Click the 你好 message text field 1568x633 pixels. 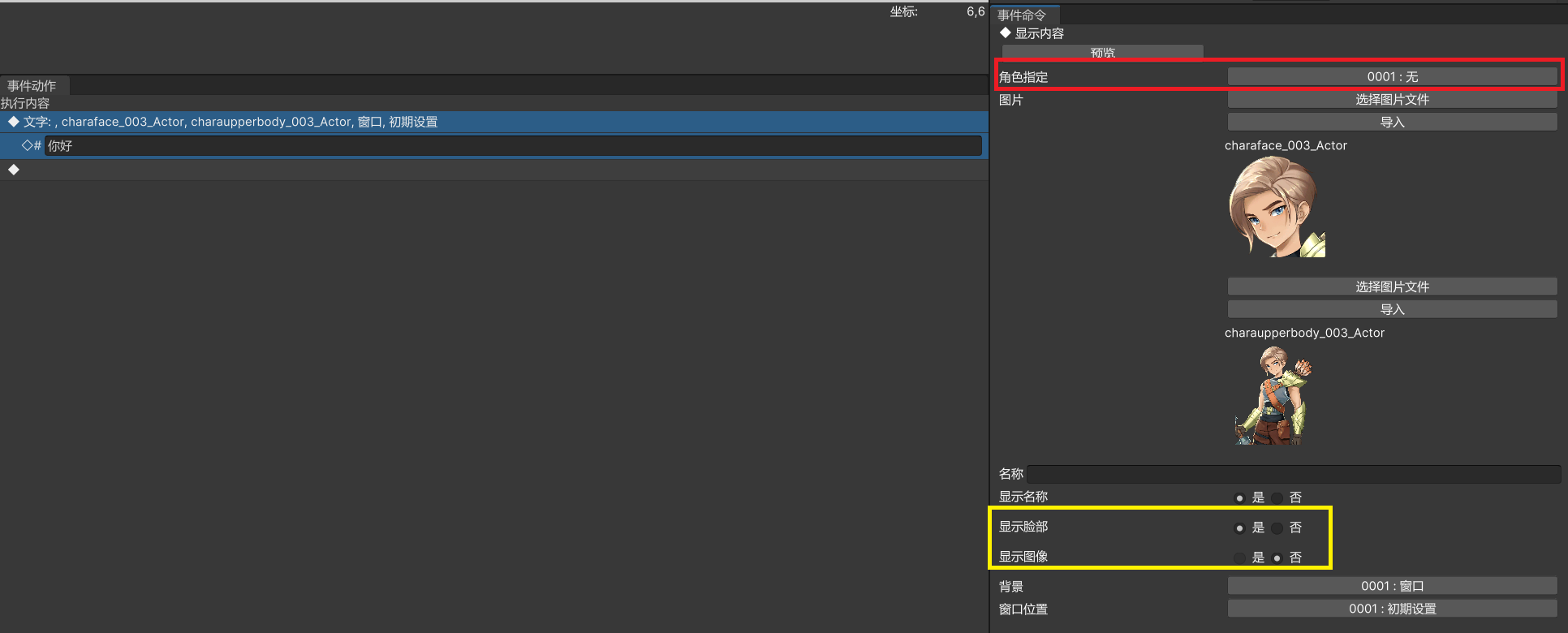click(511, 146)
